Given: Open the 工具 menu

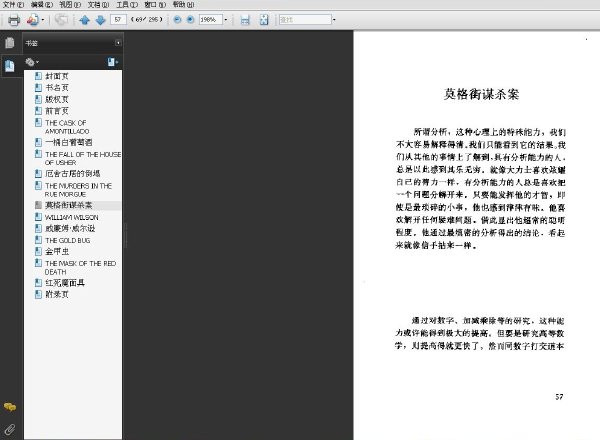Looking at the screenshot, I should 127,5.
